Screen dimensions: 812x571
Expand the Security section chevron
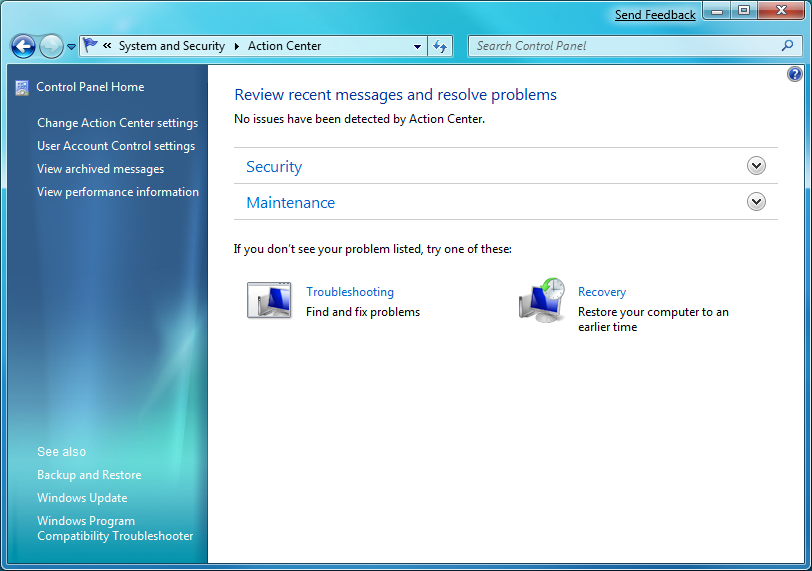[756, 166]
